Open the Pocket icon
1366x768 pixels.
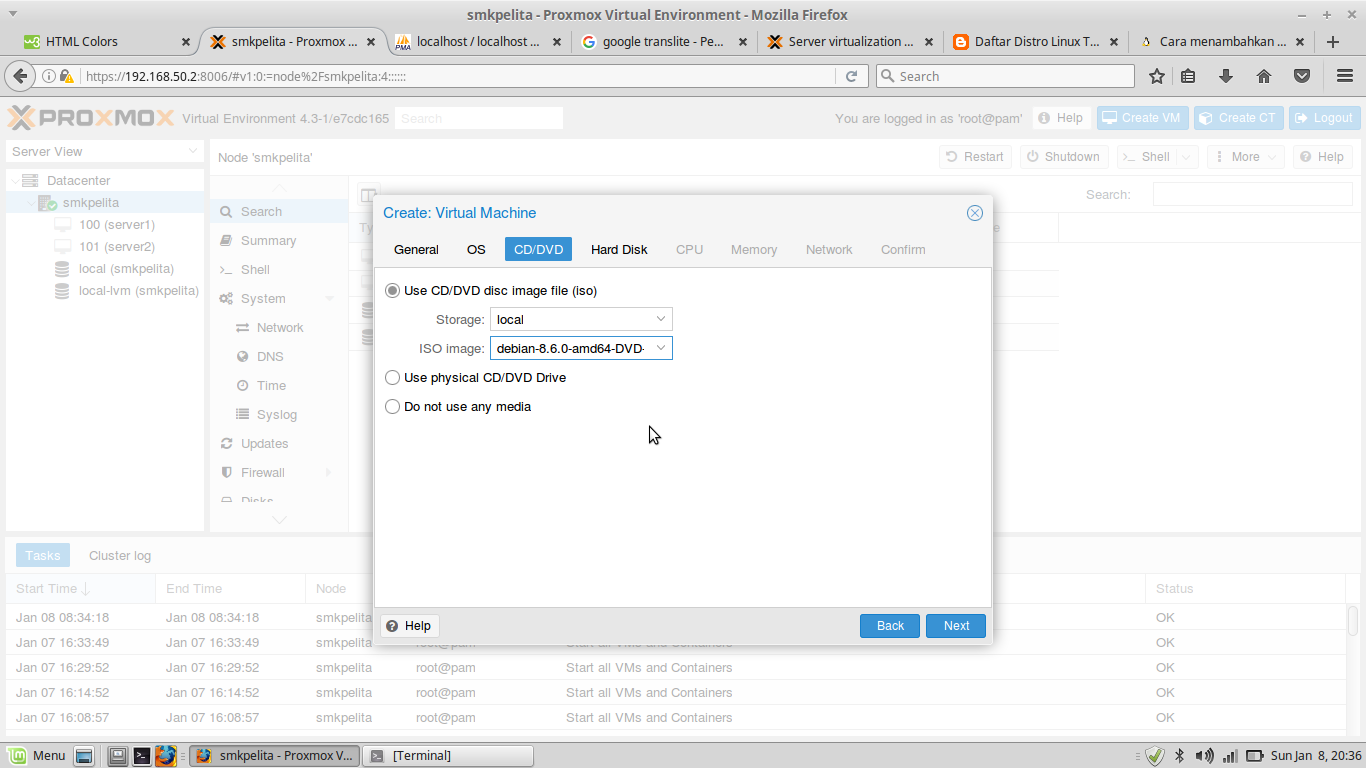[1302, 76]
